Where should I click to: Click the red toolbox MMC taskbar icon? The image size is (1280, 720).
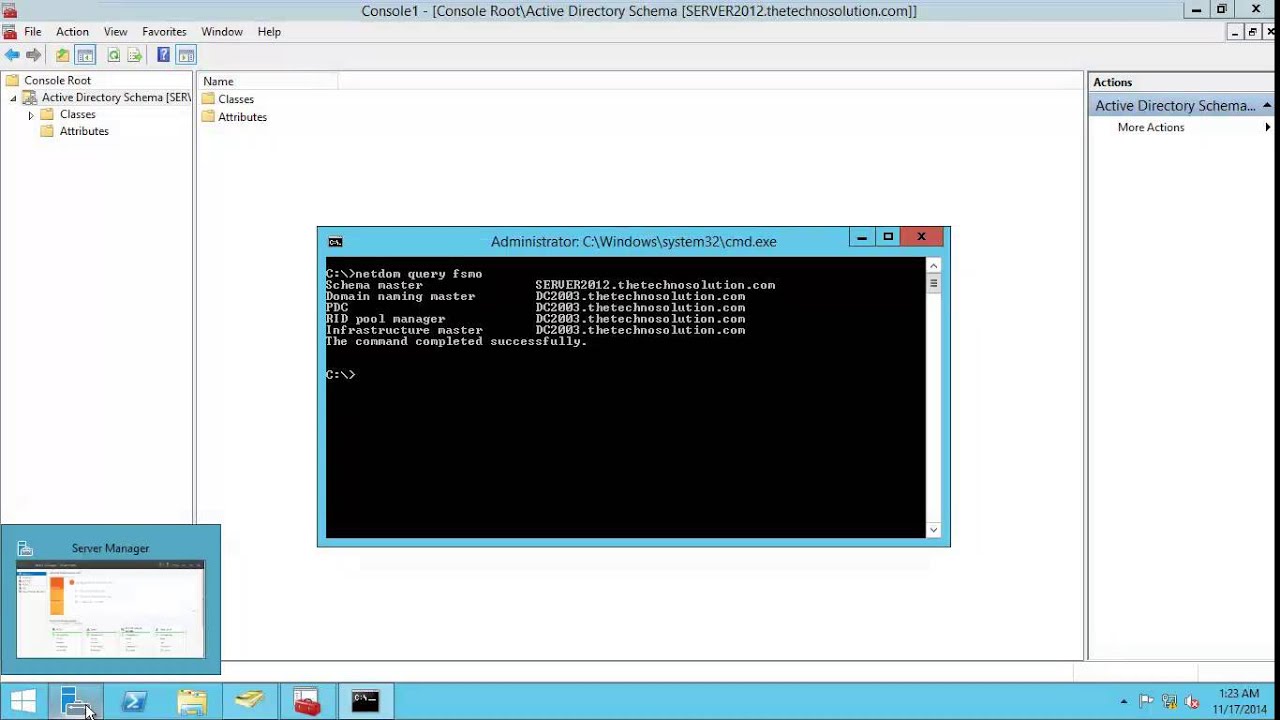click(x=307, y=702)
